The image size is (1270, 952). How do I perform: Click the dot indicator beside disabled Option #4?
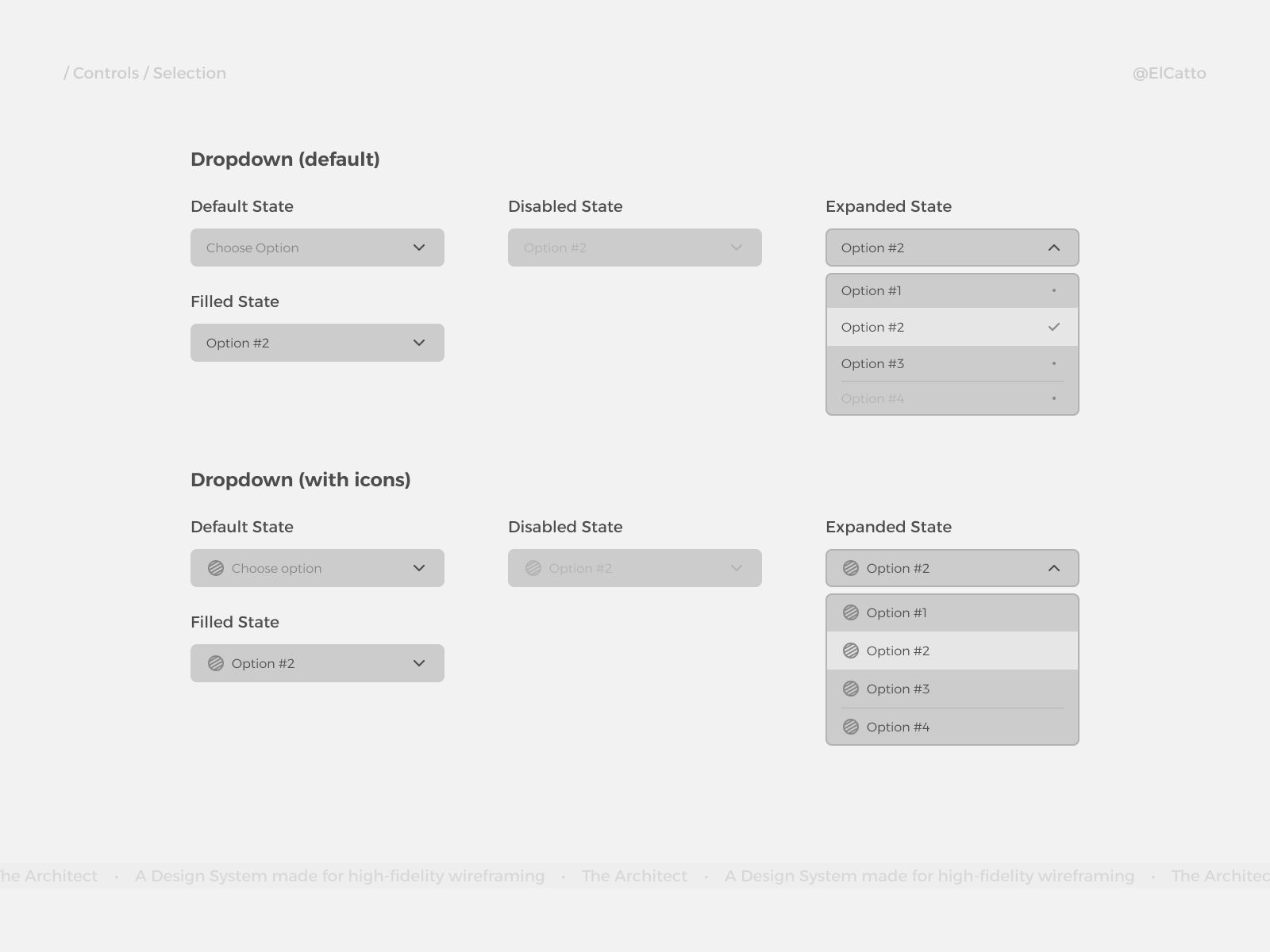1054,398
